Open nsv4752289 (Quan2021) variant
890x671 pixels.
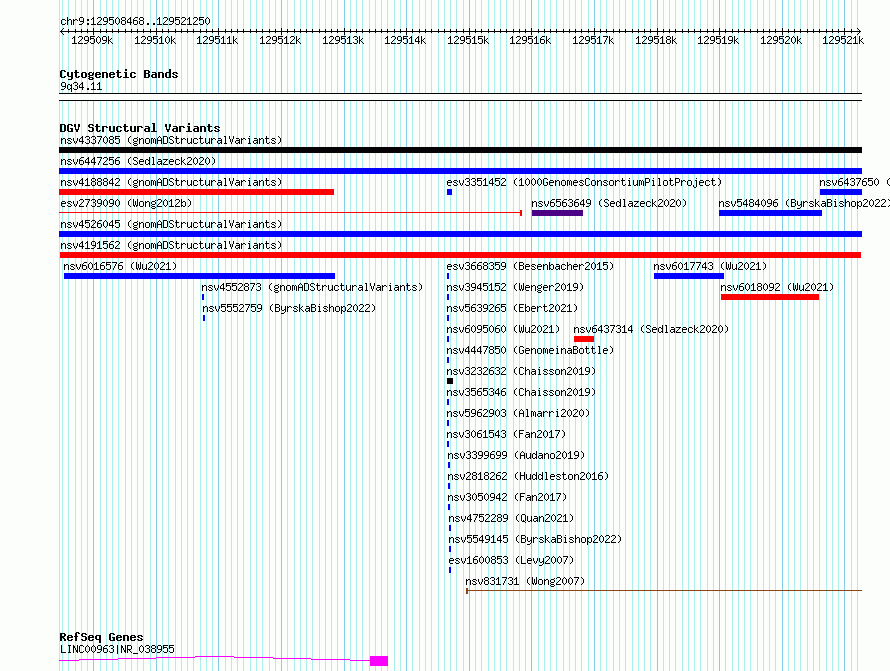pos(511,518)
